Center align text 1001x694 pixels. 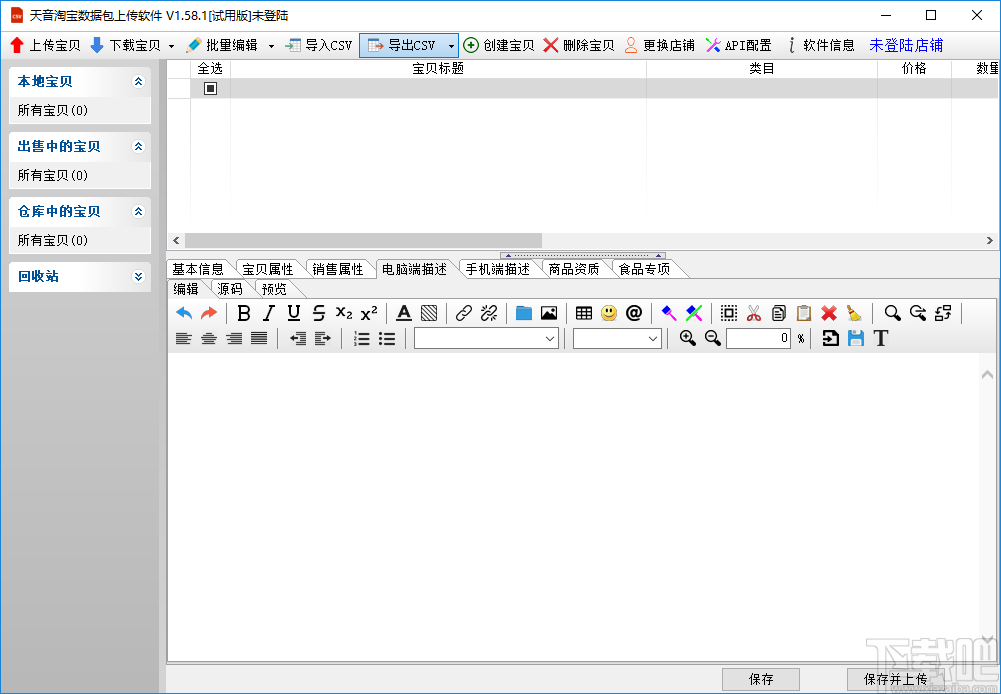click(x=209, y=338)
